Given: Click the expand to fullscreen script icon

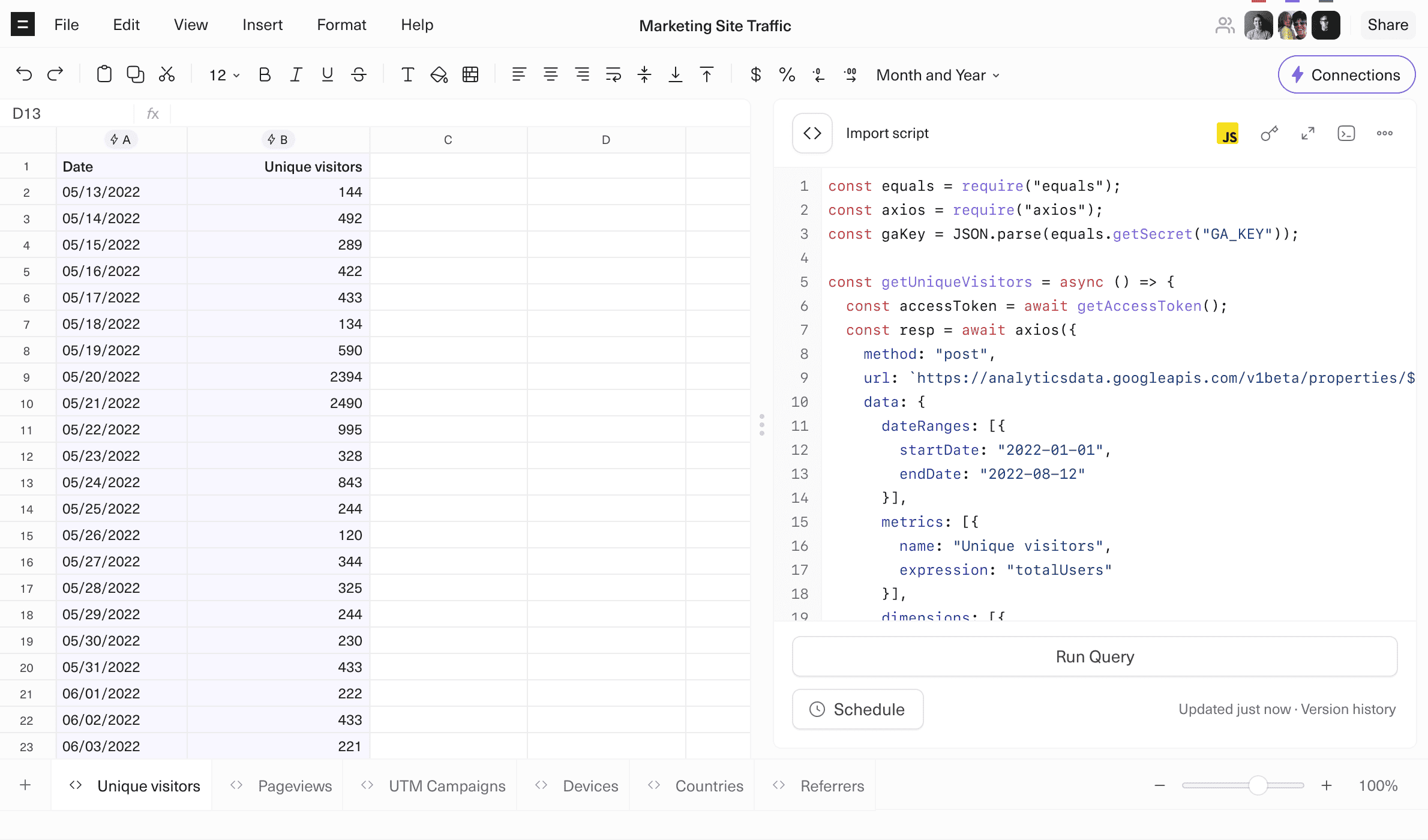Looking at the screenshot, I should pyautogui.click(x=1308, y=133).
